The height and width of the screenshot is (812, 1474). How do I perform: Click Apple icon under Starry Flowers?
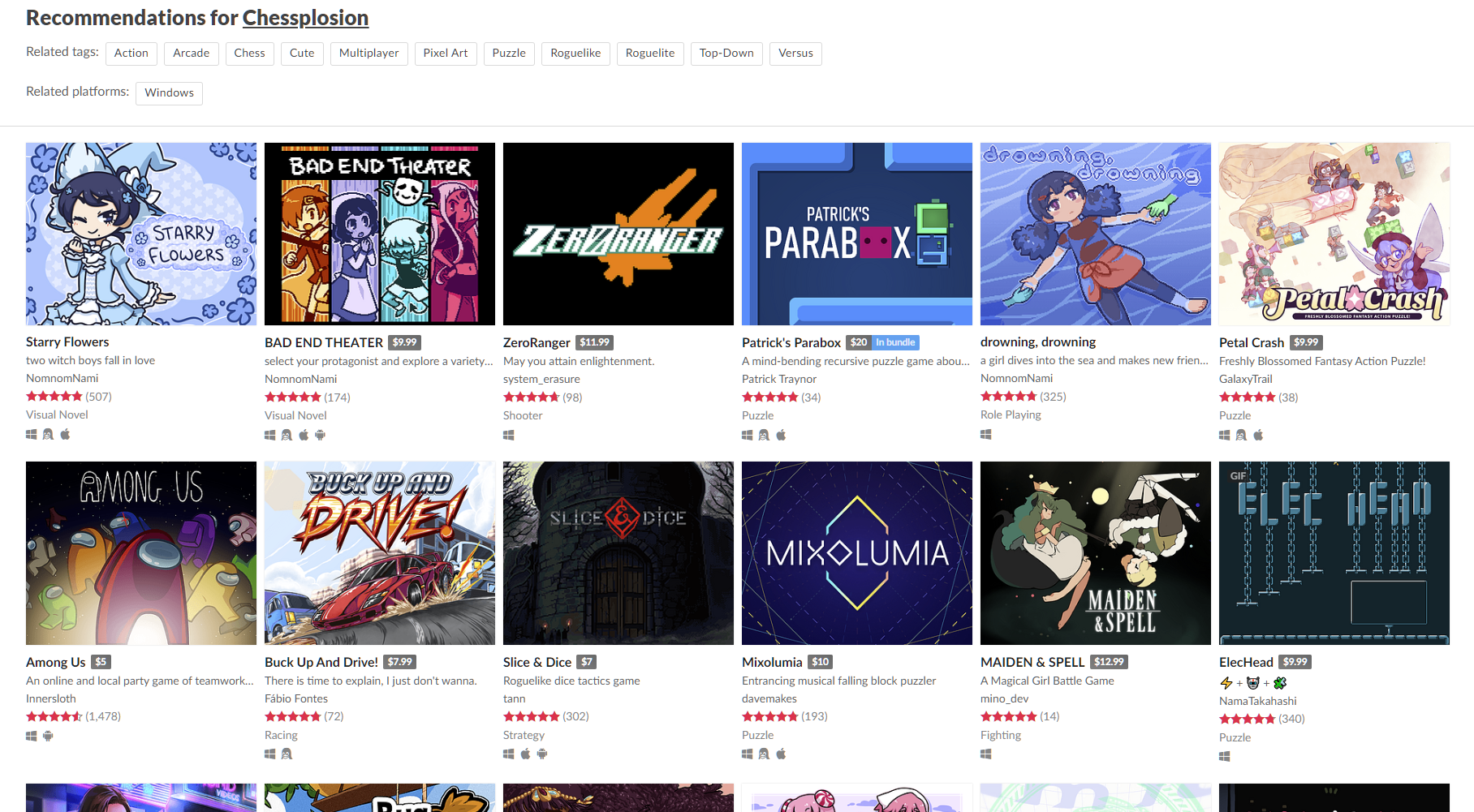click(65, 434)
